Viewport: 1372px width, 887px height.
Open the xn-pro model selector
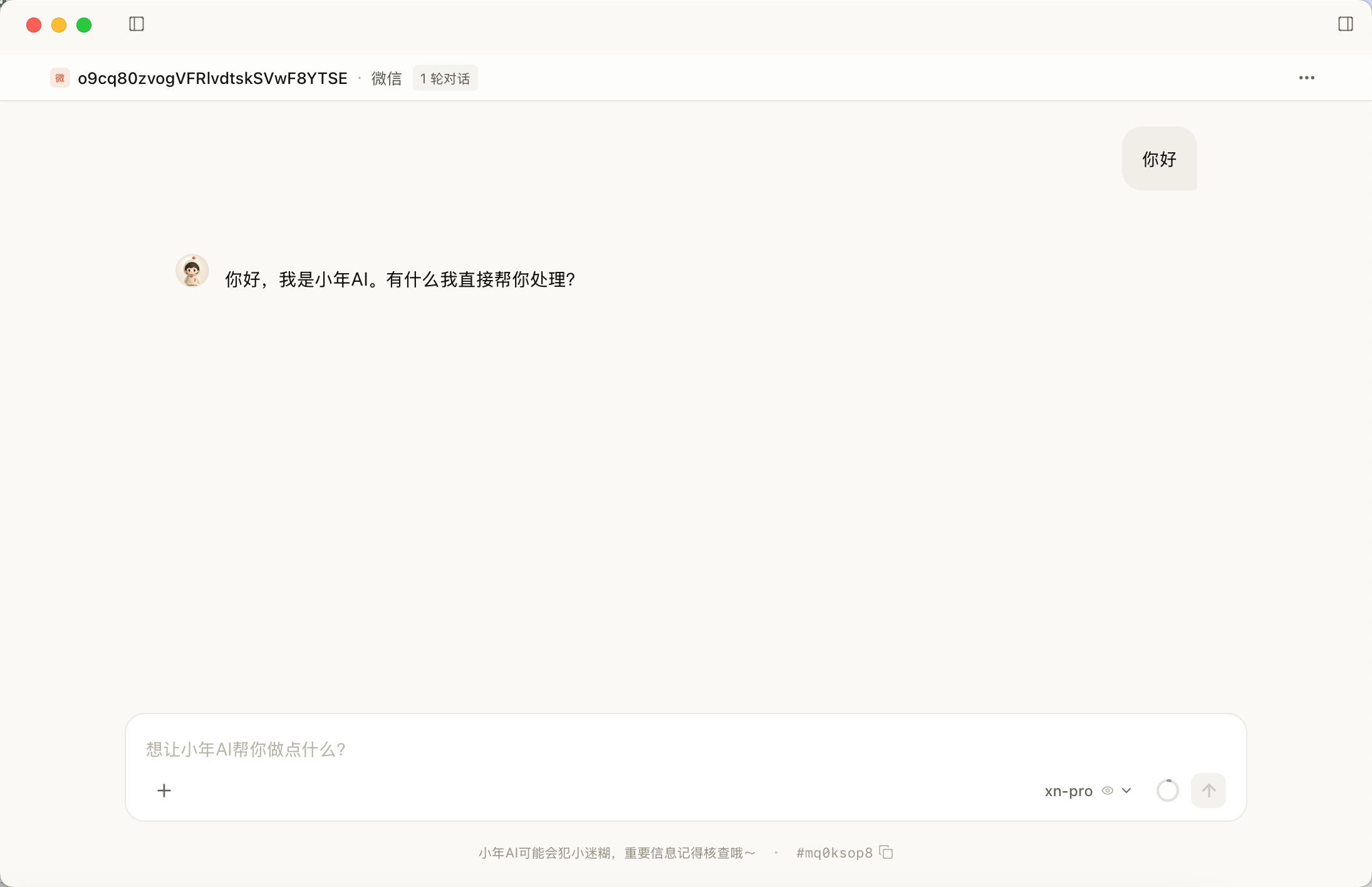pos(1088,791)
